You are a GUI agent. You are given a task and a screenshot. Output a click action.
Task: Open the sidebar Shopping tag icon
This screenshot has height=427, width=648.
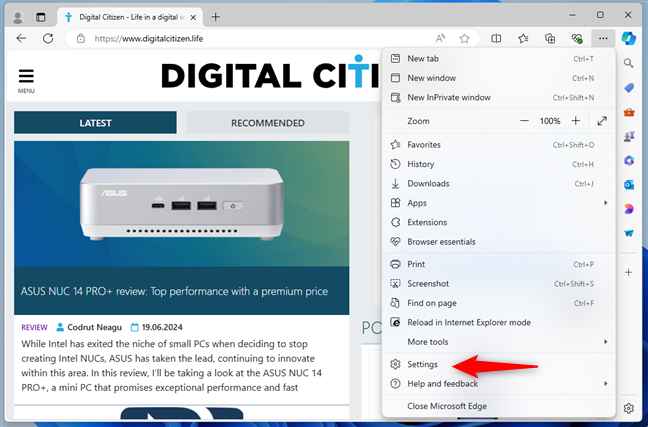click(629, 88)
